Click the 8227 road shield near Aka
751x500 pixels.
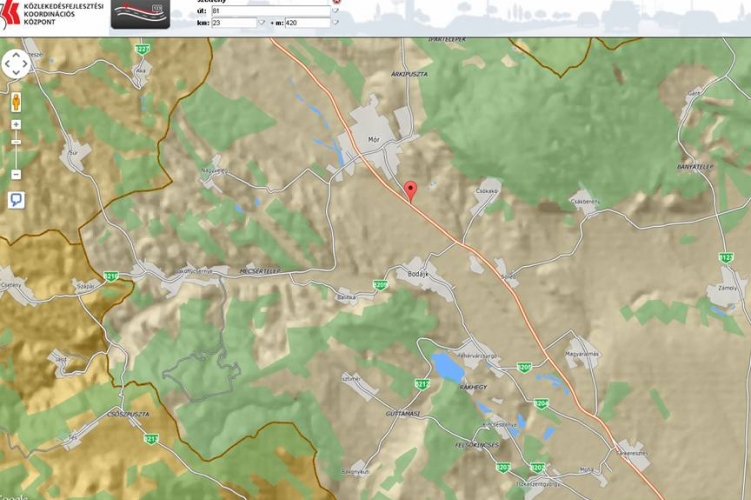[x=141, y=48]
